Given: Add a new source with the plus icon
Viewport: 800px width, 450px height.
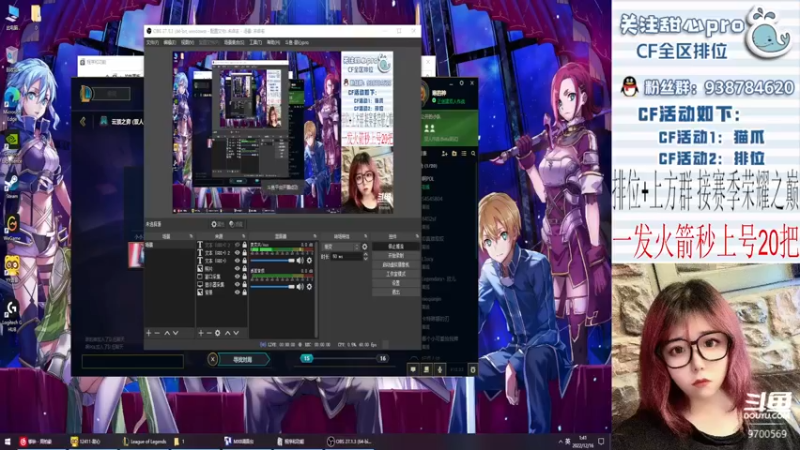Looking at the screenshot, I should pyautogui.click(x=201, y=333).
